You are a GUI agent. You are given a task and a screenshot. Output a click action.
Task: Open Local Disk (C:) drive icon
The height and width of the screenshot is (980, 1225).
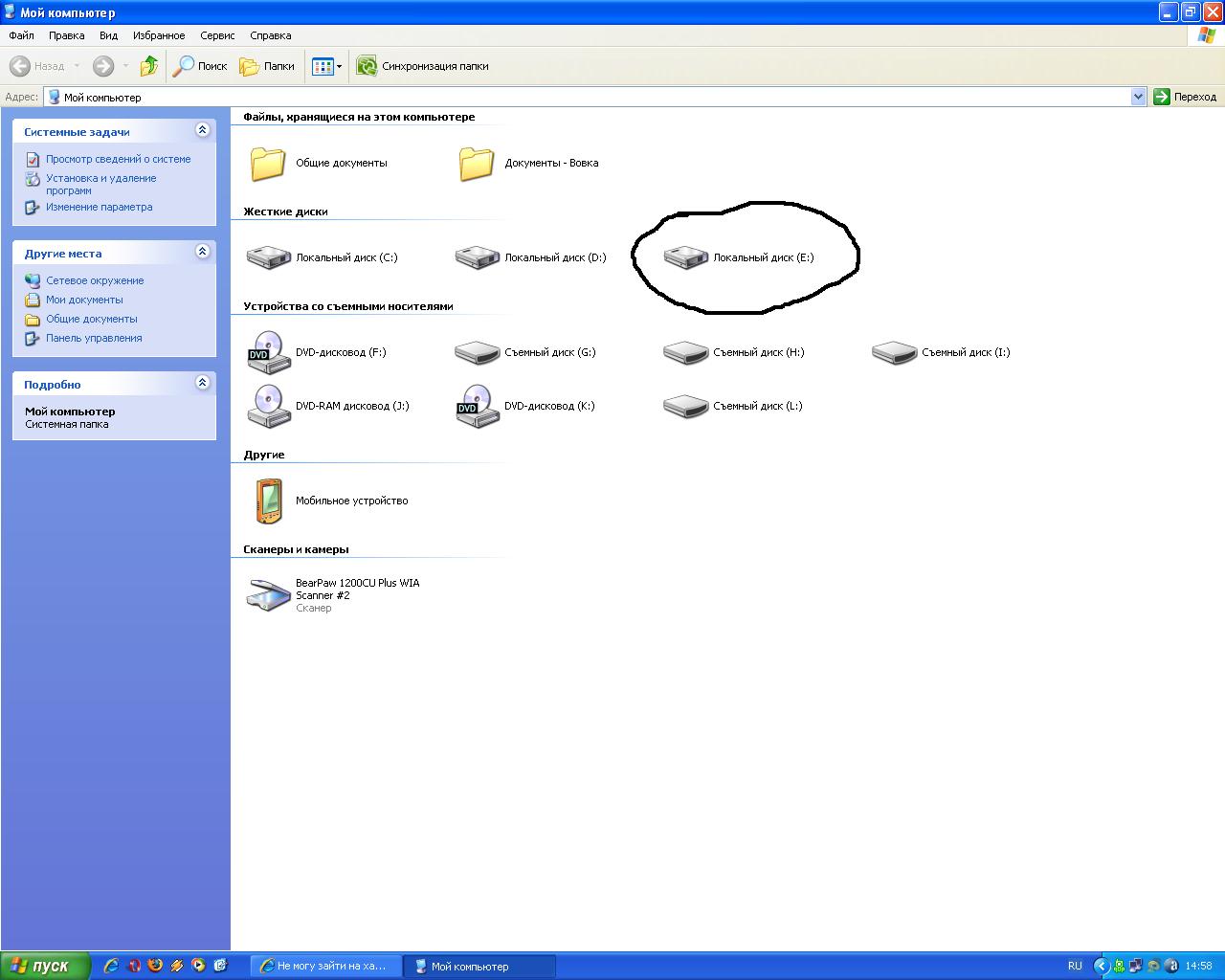(x=269, y=257)
